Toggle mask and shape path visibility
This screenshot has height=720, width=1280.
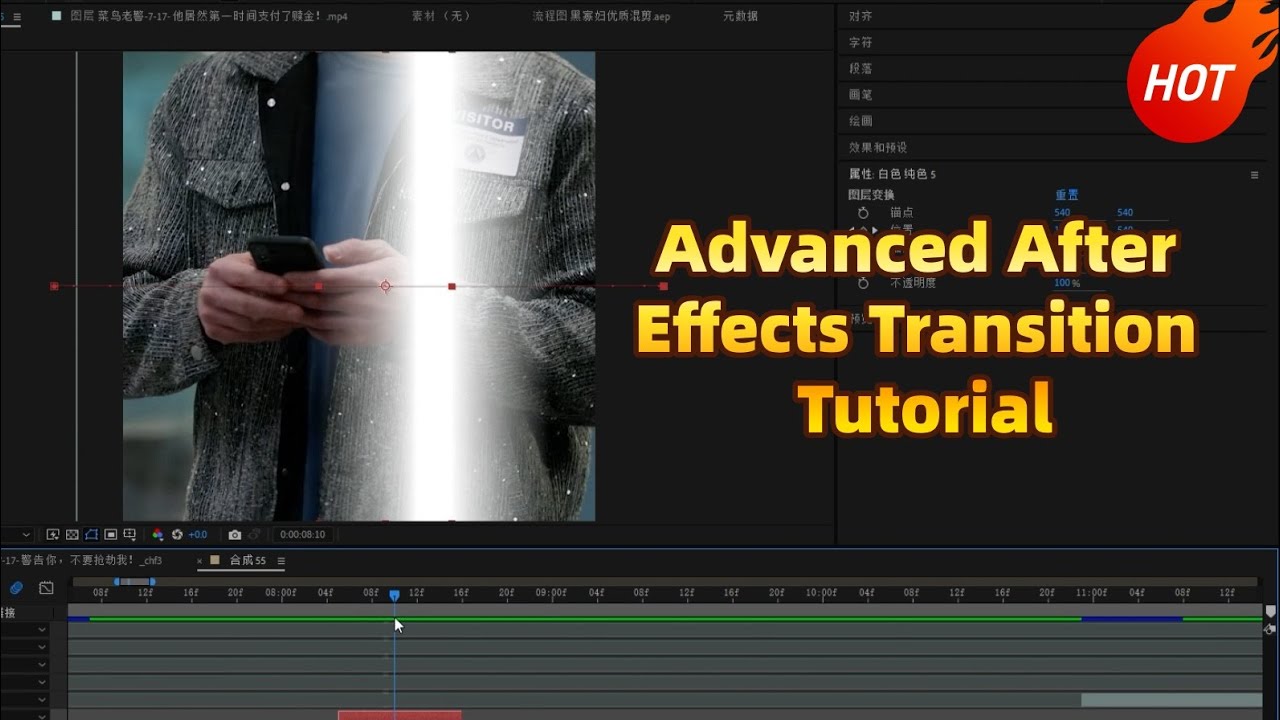(91, 535)
